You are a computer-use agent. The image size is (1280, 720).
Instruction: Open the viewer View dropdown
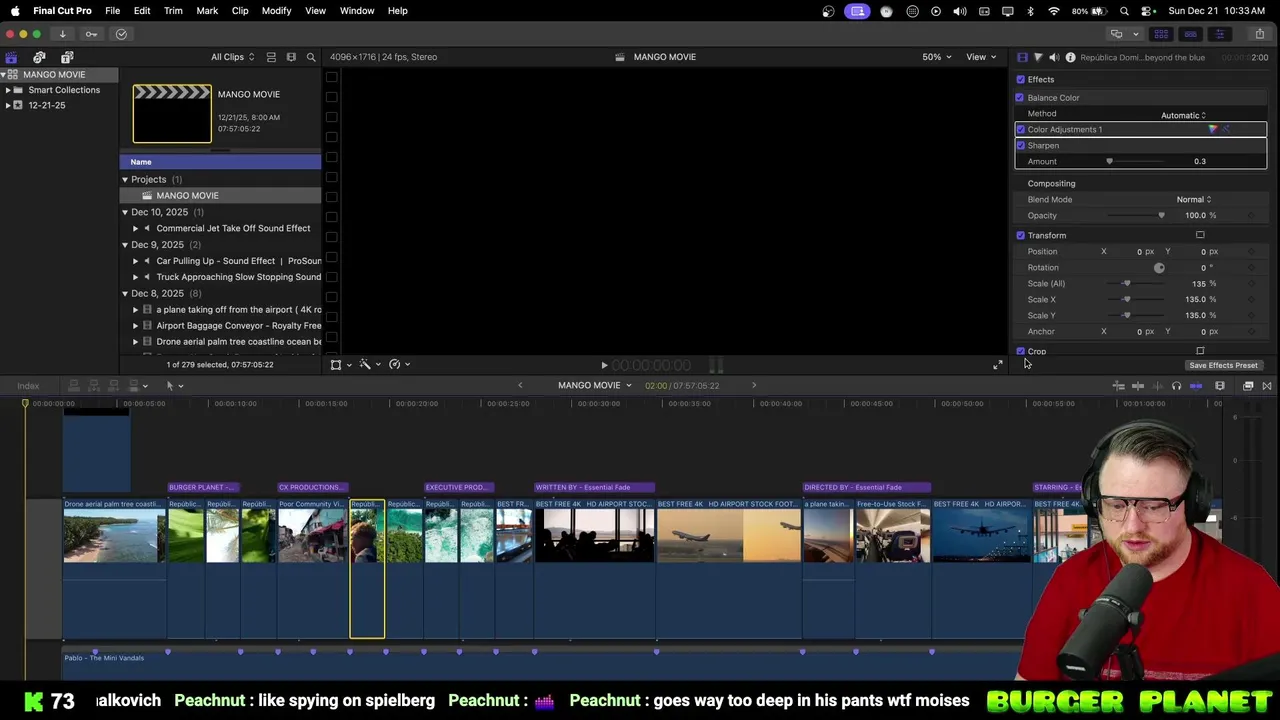(980, 57)
